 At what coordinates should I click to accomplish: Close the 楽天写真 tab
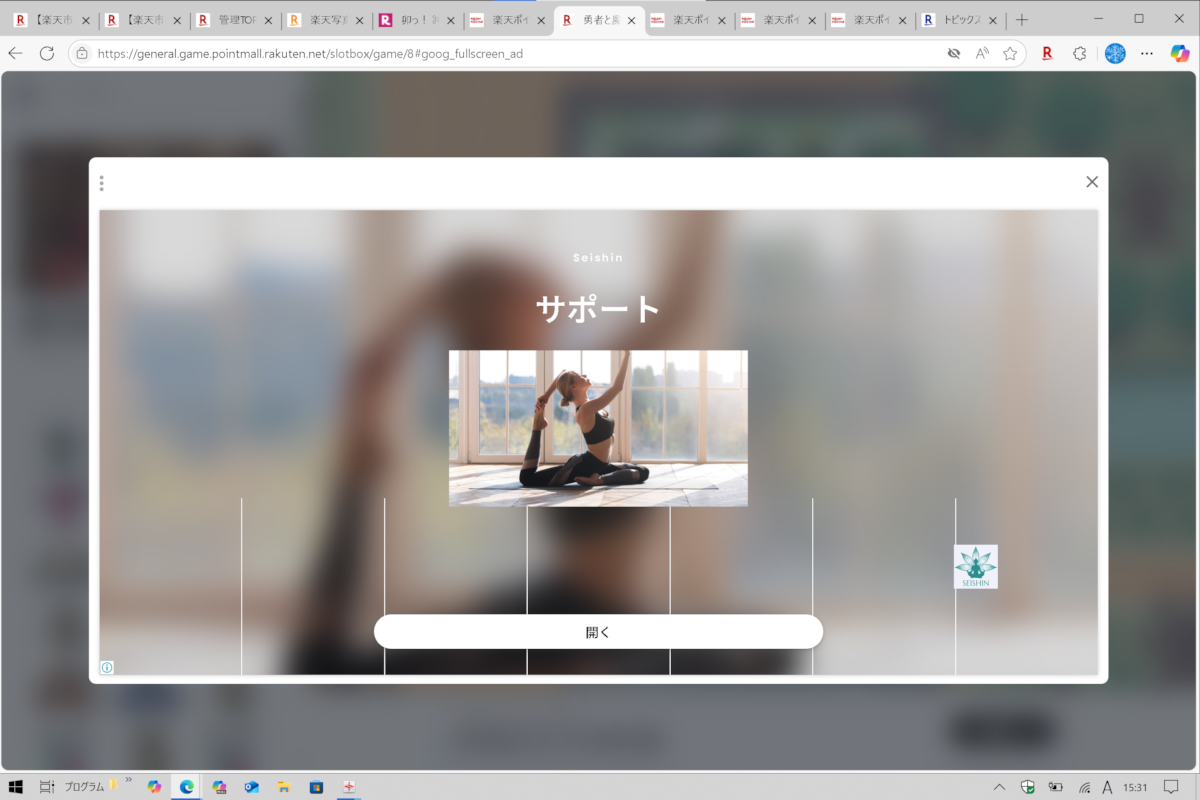pyautogui.click(x=359, y=20)
